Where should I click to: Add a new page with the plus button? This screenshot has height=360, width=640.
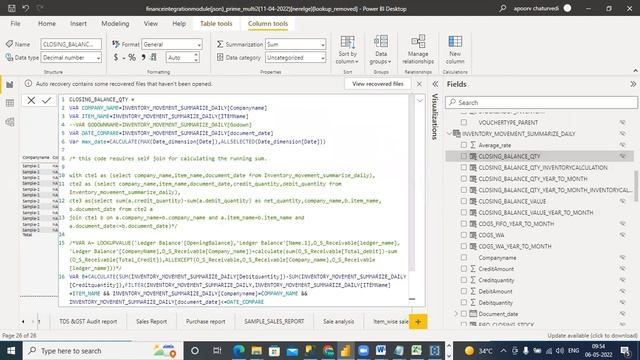coord(418,322)
